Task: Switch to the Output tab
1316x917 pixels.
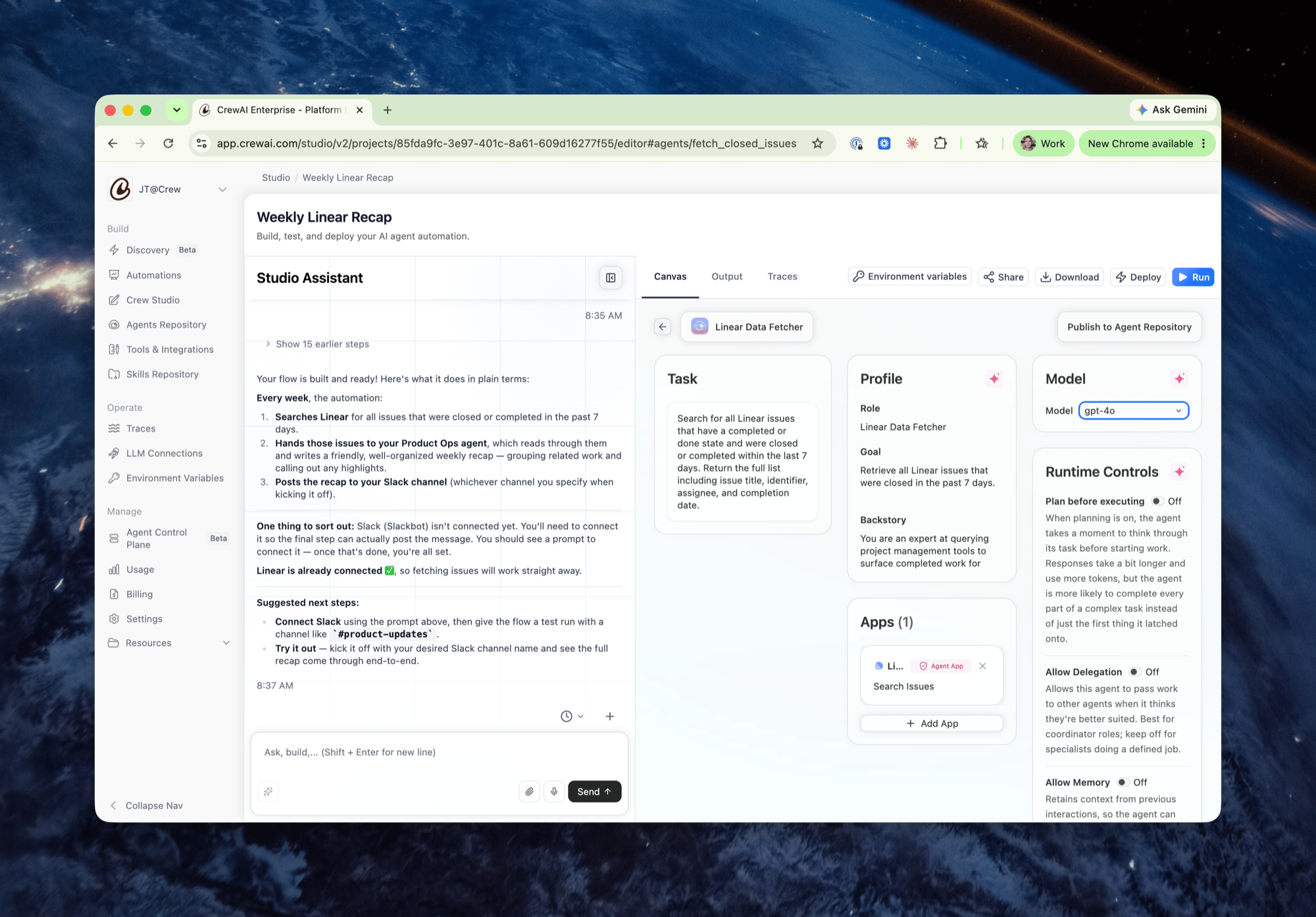Action: (x=726, y=277)
